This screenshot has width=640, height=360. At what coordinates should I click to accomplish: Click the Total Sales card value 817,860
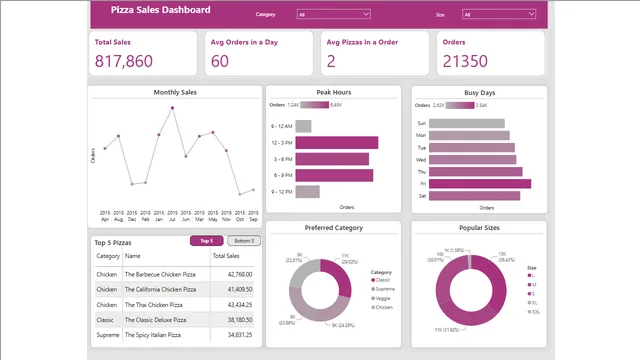click(124, 61)
